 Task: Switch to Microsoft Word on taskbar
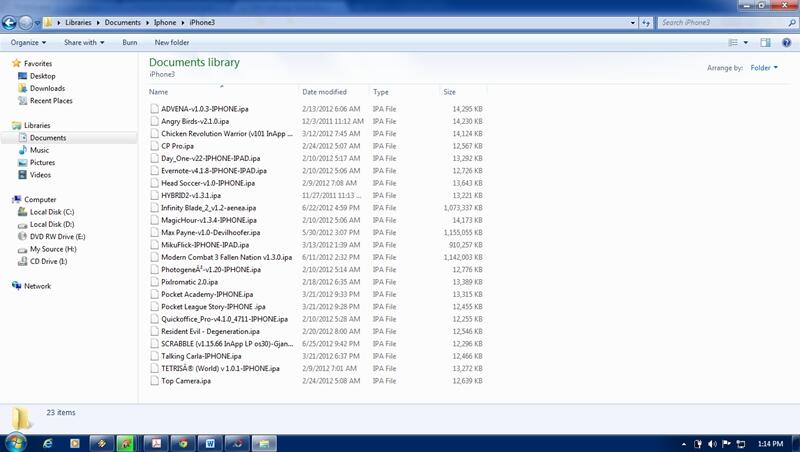pyautogui.click(x=210, y=443)
